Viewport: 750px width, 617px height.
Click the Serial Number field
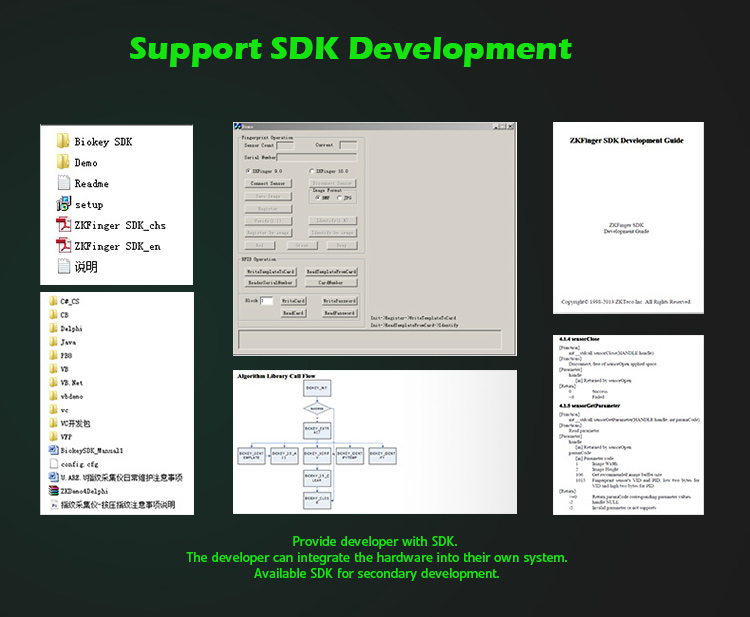[317, 157]
